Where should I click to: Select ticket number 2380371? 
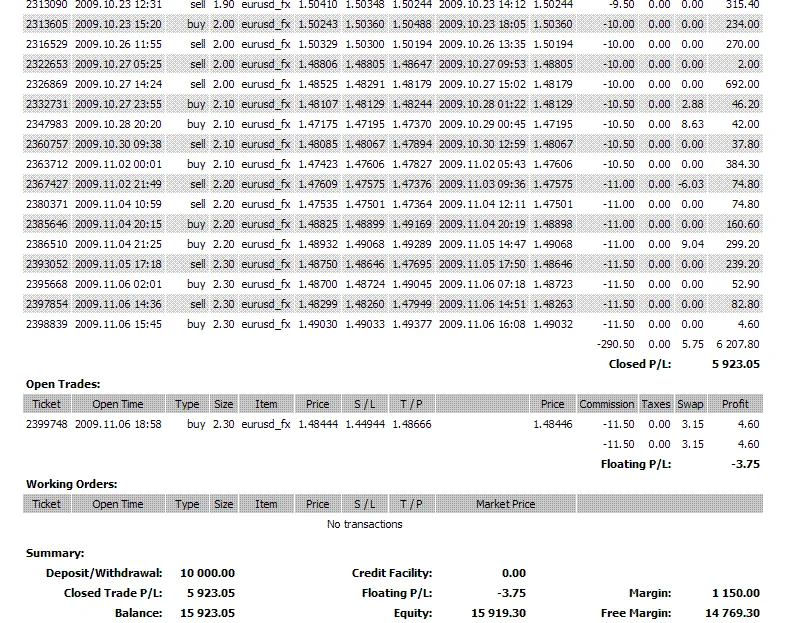pos(46,204)
